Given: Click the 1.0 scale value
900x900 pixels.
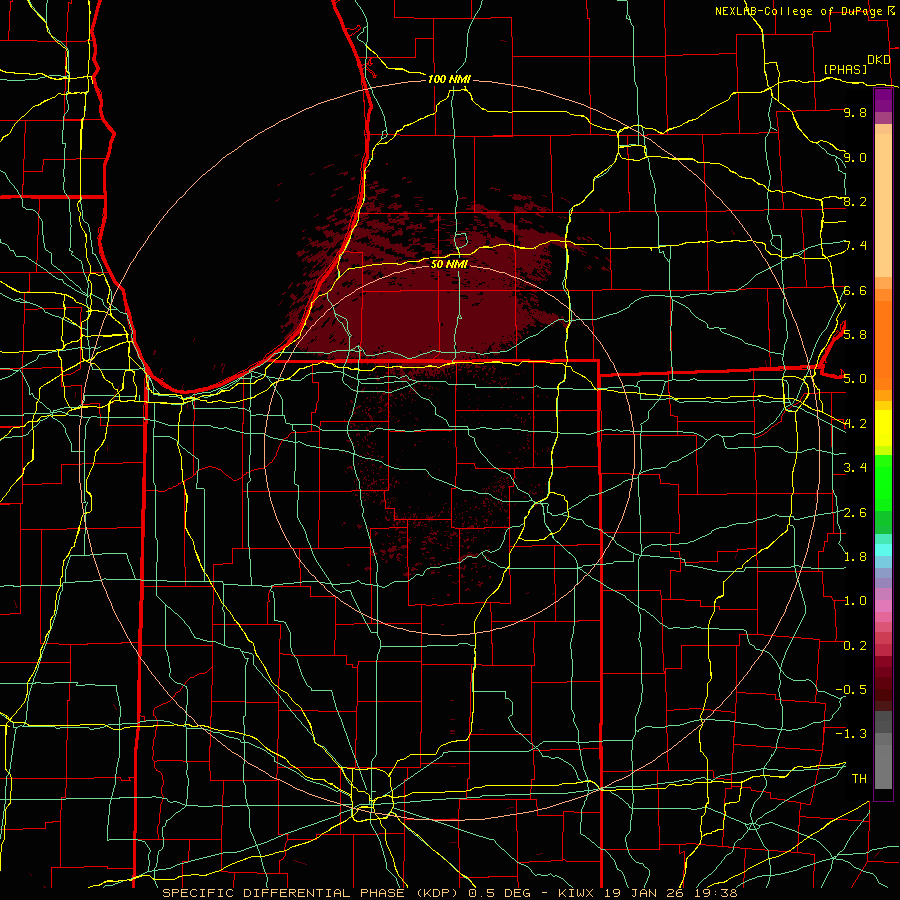Looking at the screenshot, I should tap(855, 601).
